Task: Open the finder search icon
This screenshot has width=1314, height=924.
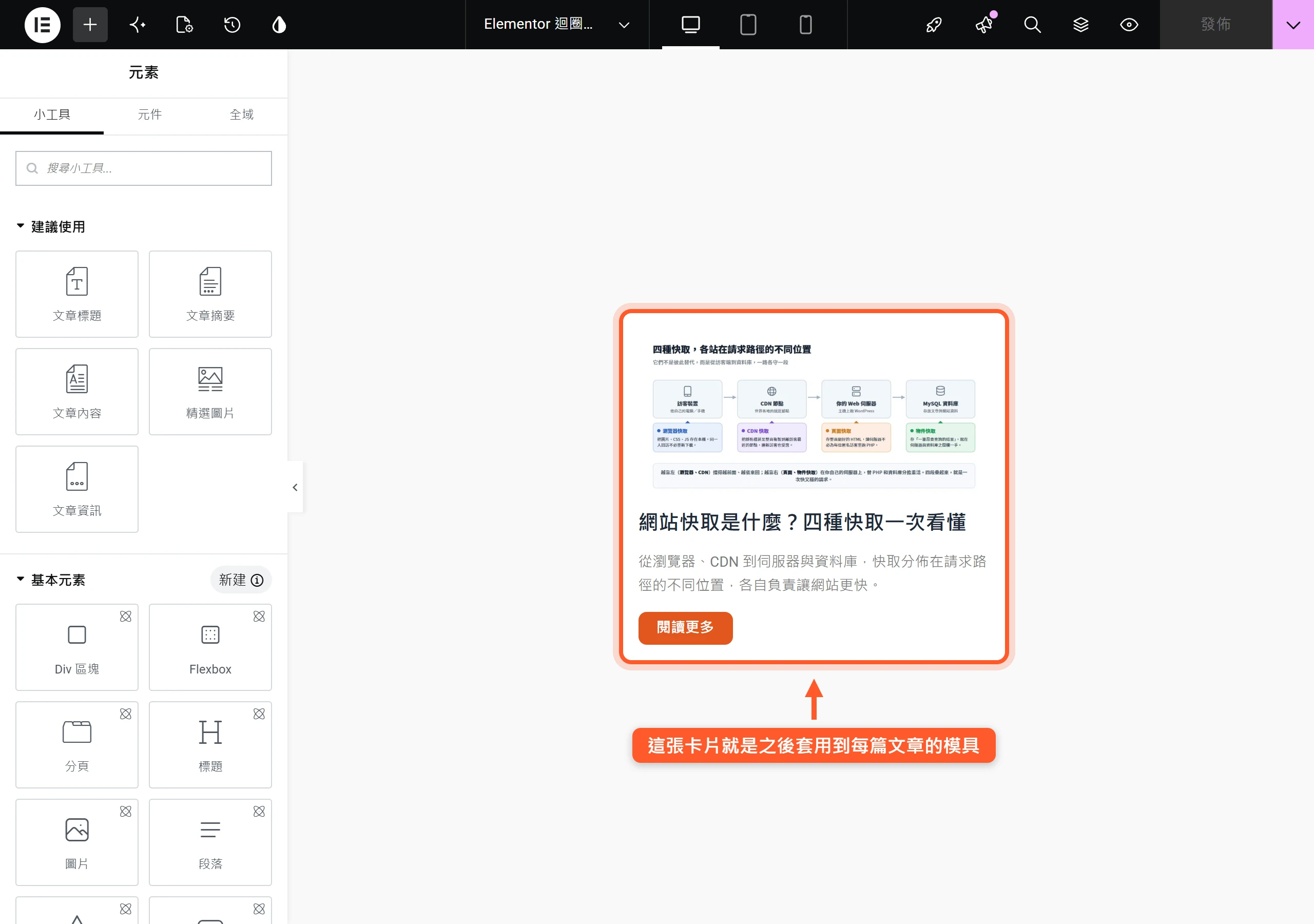Action: pos(1032,25)
